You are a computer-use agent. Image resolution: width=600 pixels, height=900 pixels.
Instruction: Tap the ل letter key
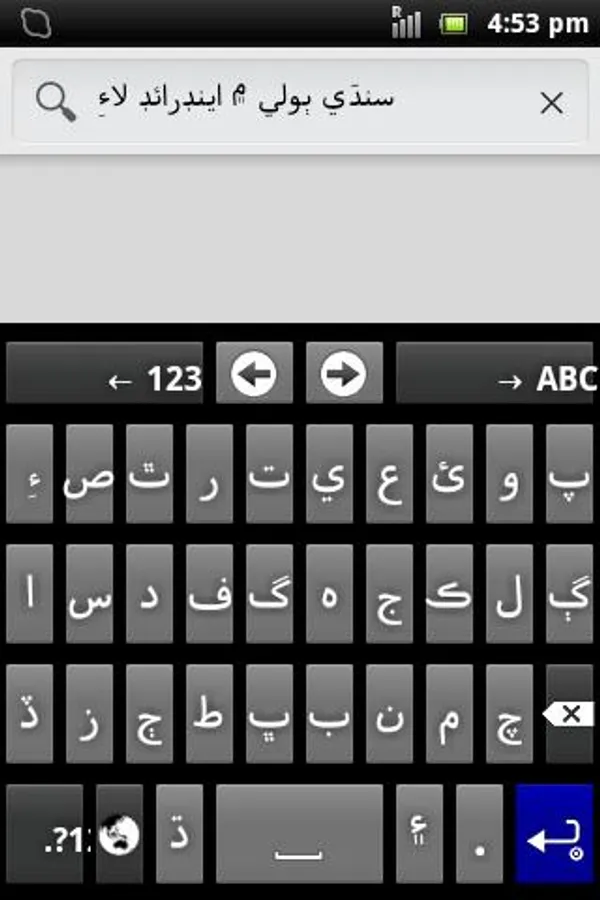509,594
